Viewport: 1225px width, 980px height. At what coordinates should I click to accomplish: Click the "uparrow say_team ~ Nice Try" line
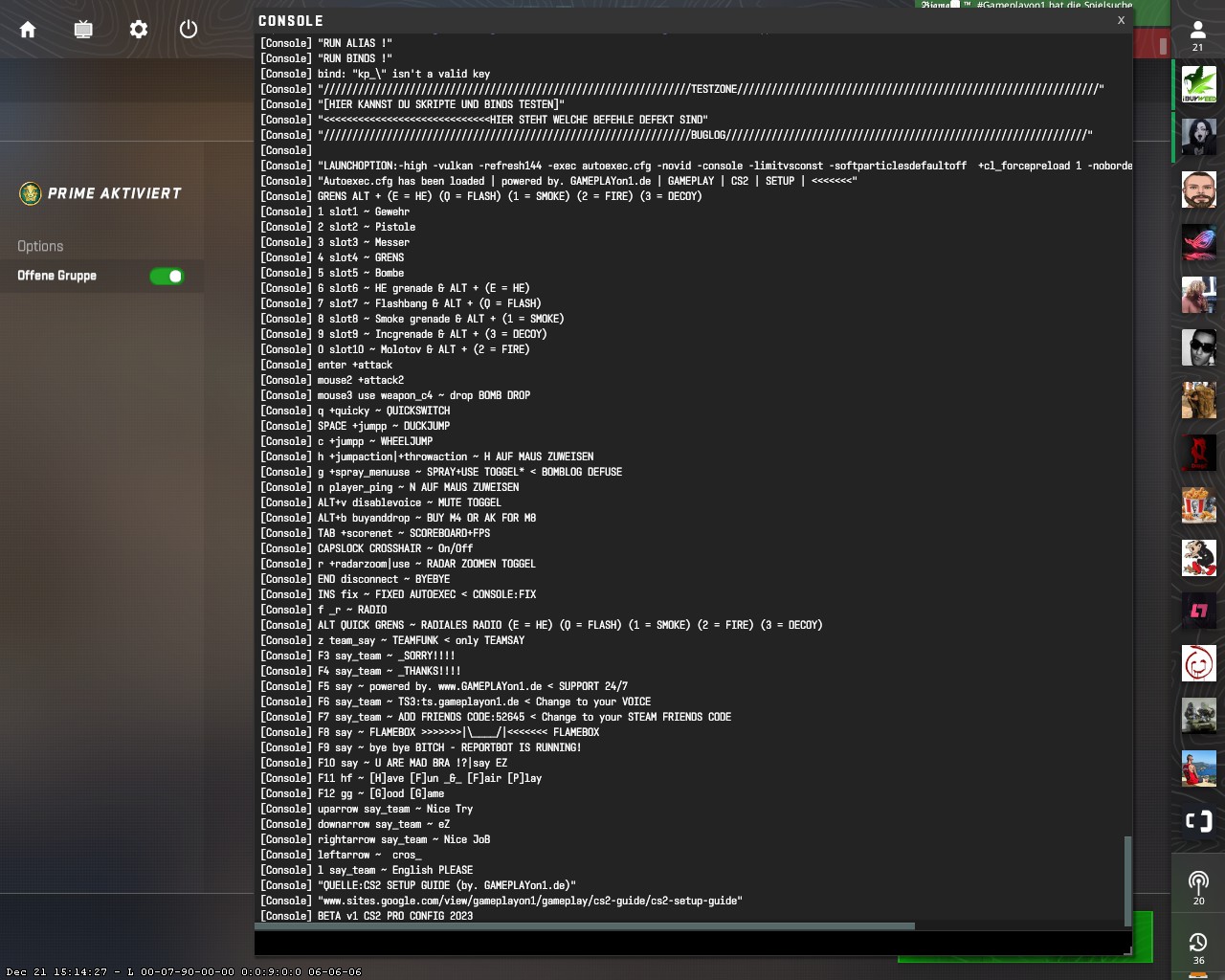[367, 809]
